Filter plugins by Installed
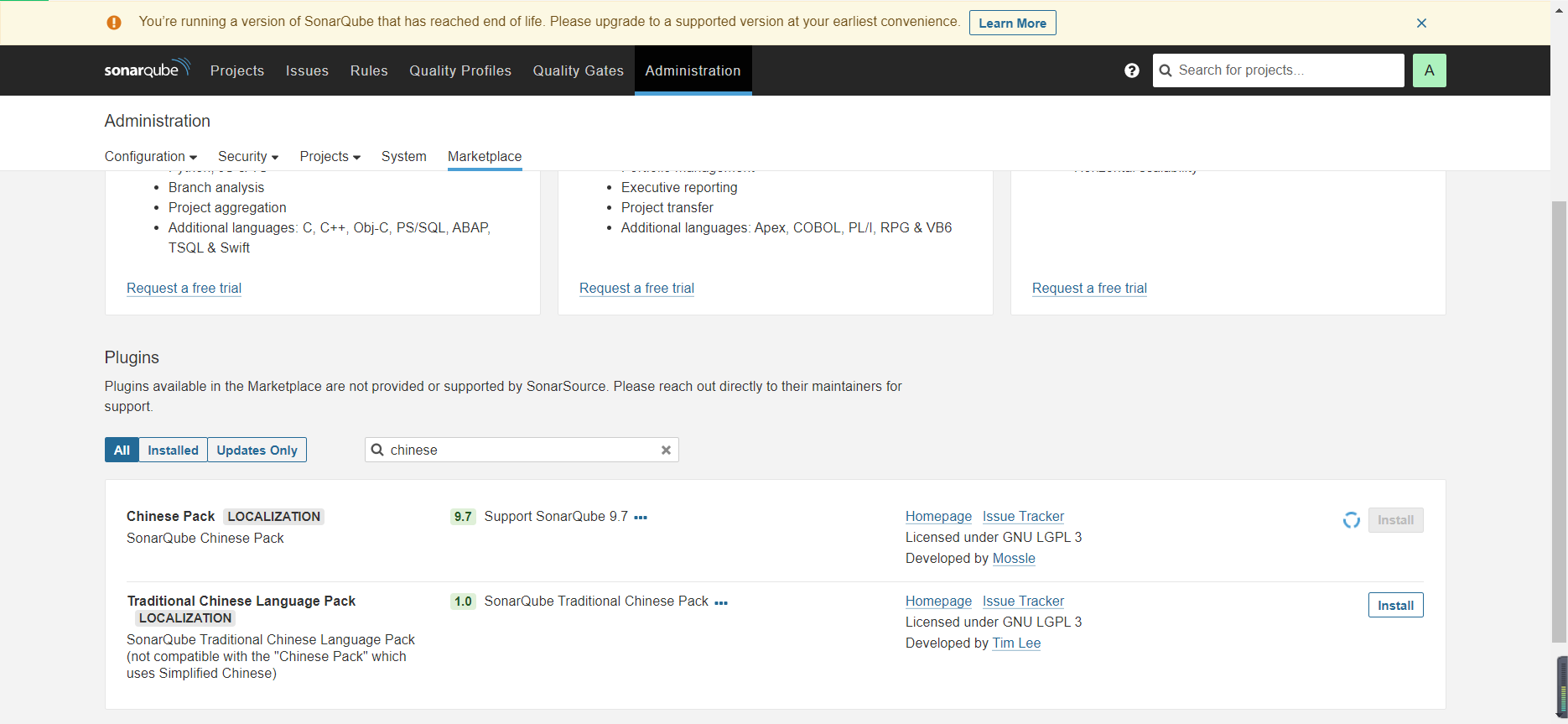 (173, 450)
